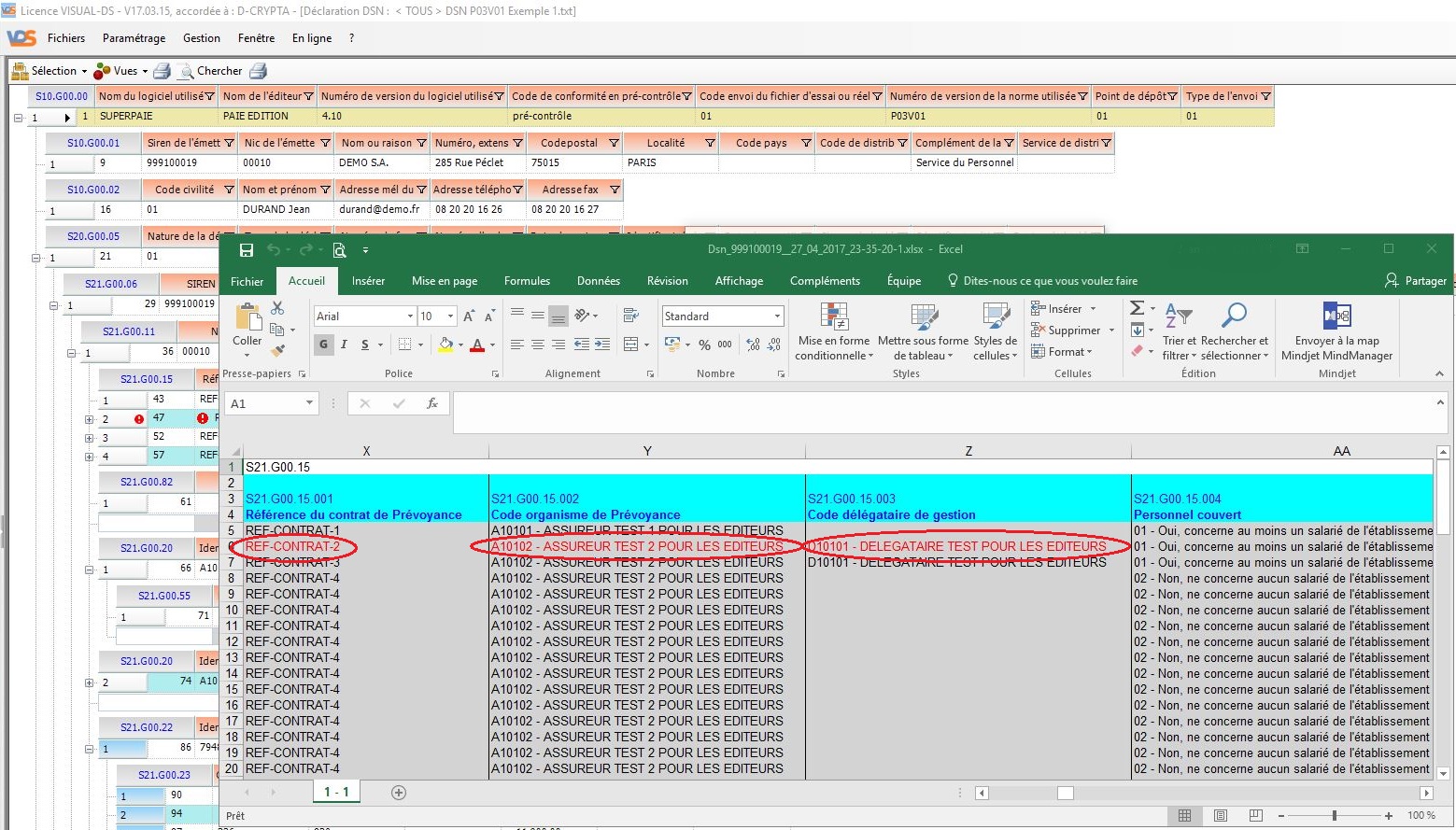Click the merge and center icon

(x=630, y=345)
